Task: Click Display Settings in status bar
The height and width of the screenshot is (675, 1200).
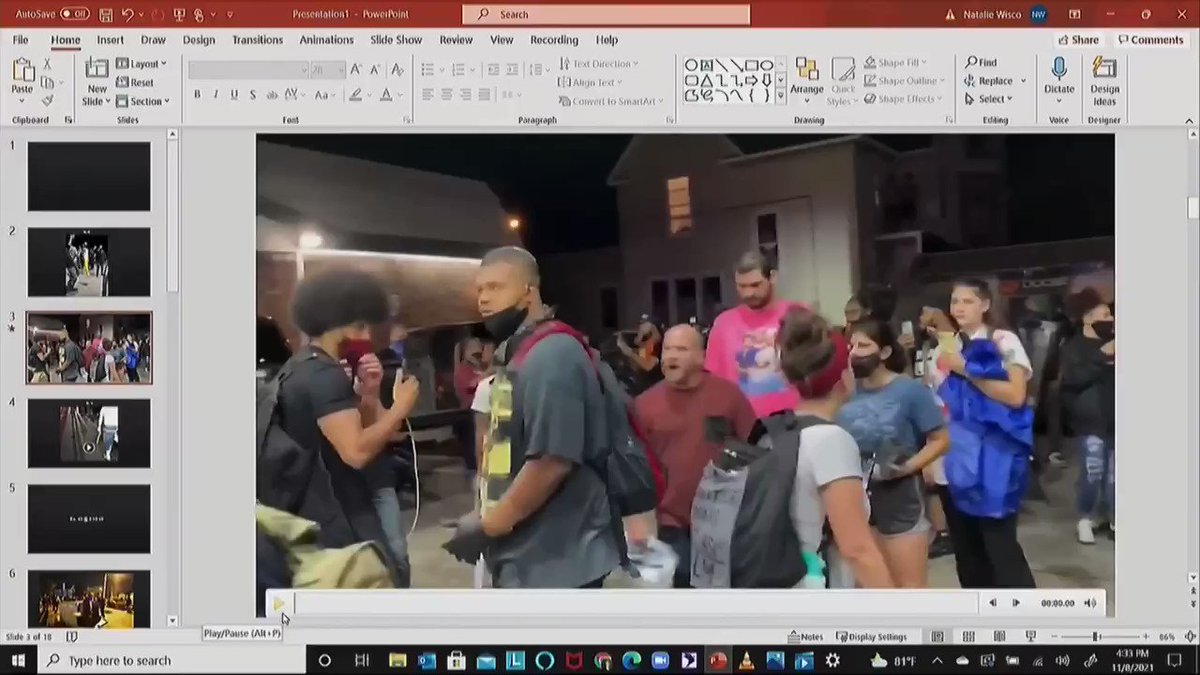Action: pyautogui.click(x=871, y=637)
